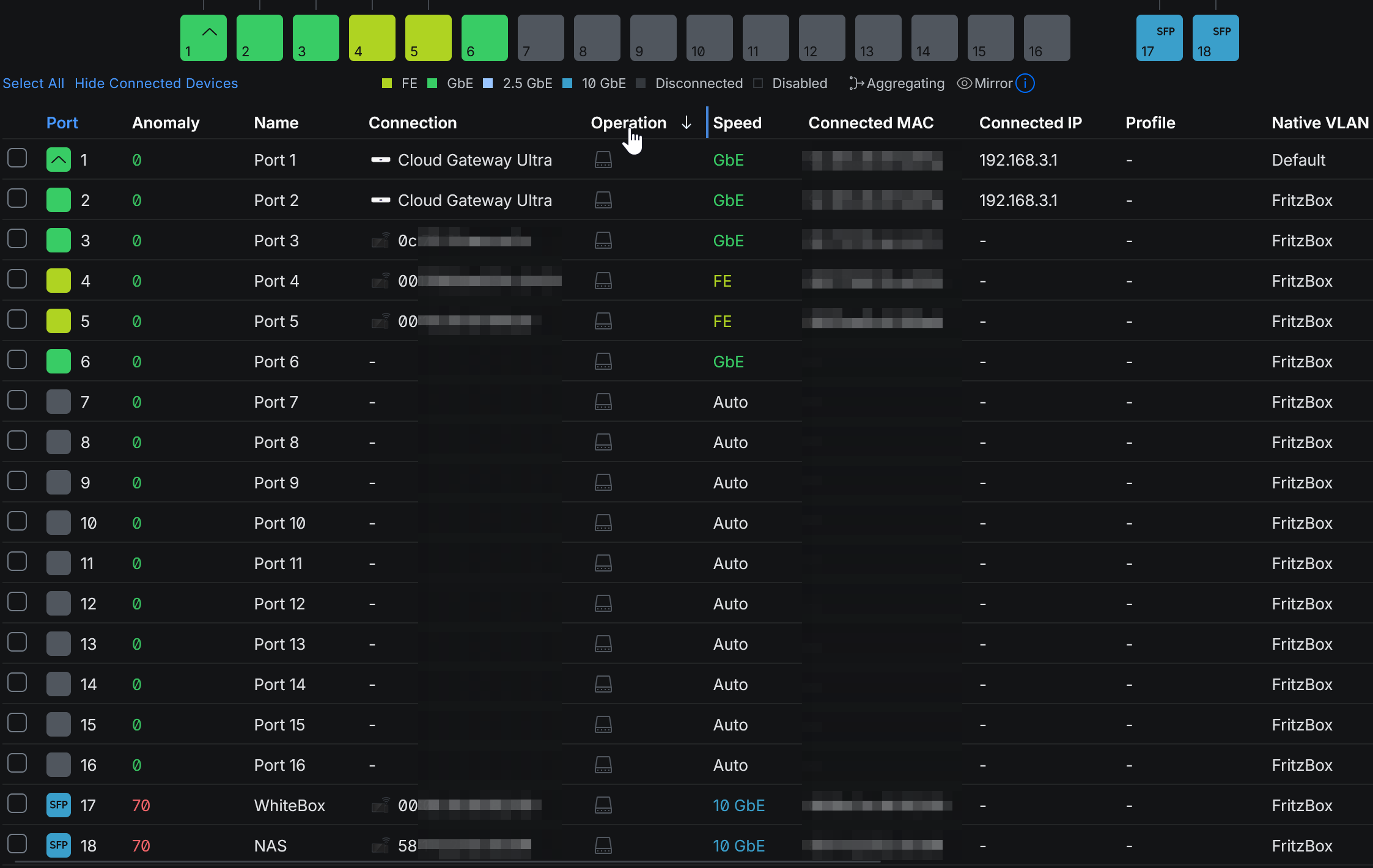Sort by Operation column arrow
The height and width of the screenshot is (868, 1373).
[x=686, y=123]
